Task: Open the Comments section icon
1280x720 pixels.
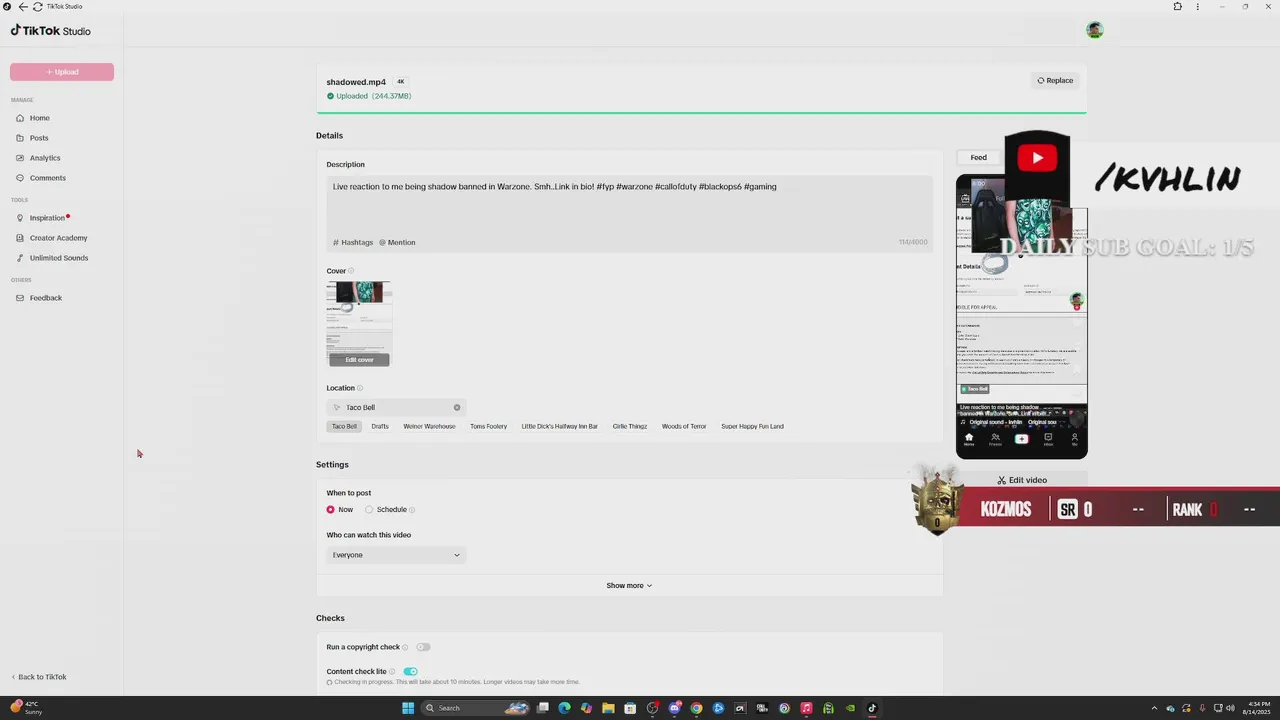Action: (20, 178)
